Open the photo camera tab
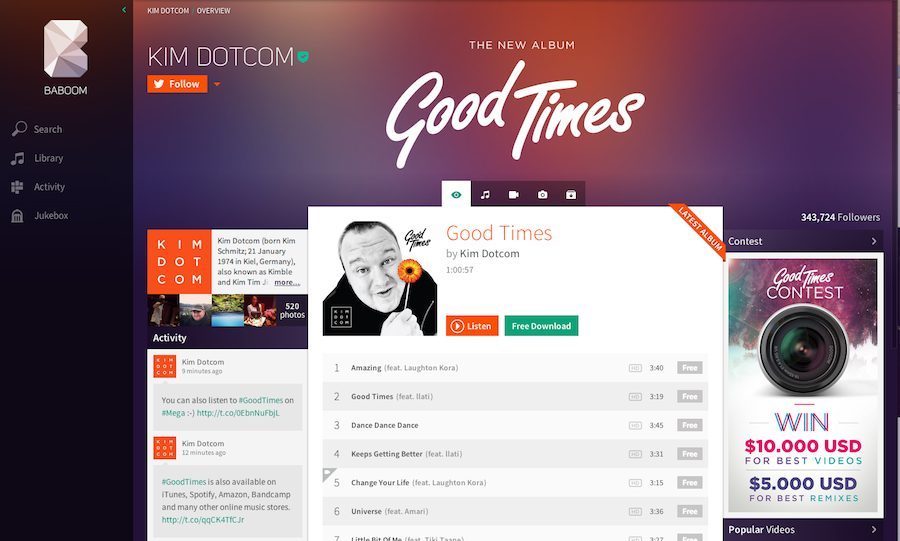The width and height of the screenshot is (900, 541). 542,194
